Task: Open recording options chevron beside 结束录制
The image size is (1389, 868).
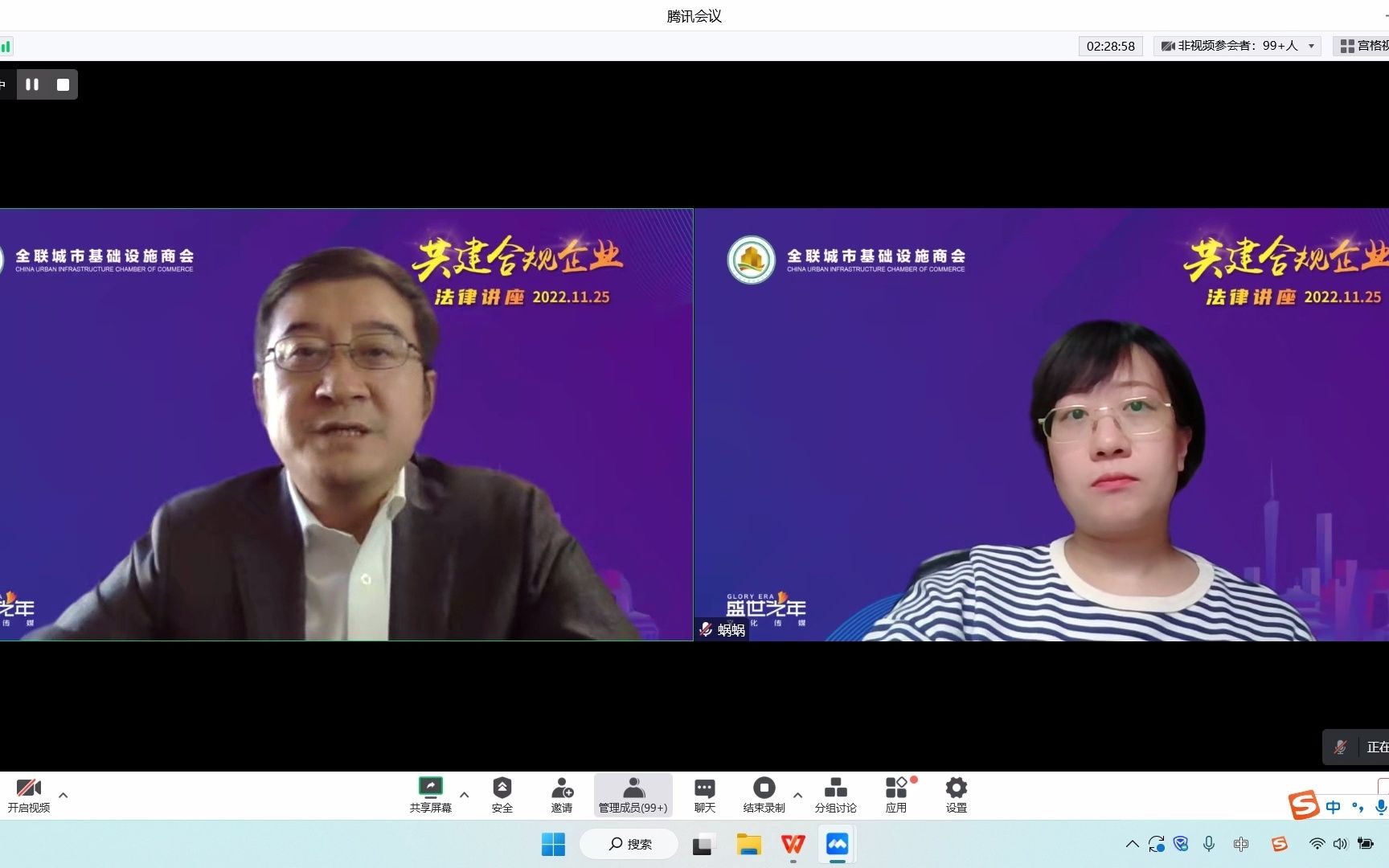Action: 797,796
